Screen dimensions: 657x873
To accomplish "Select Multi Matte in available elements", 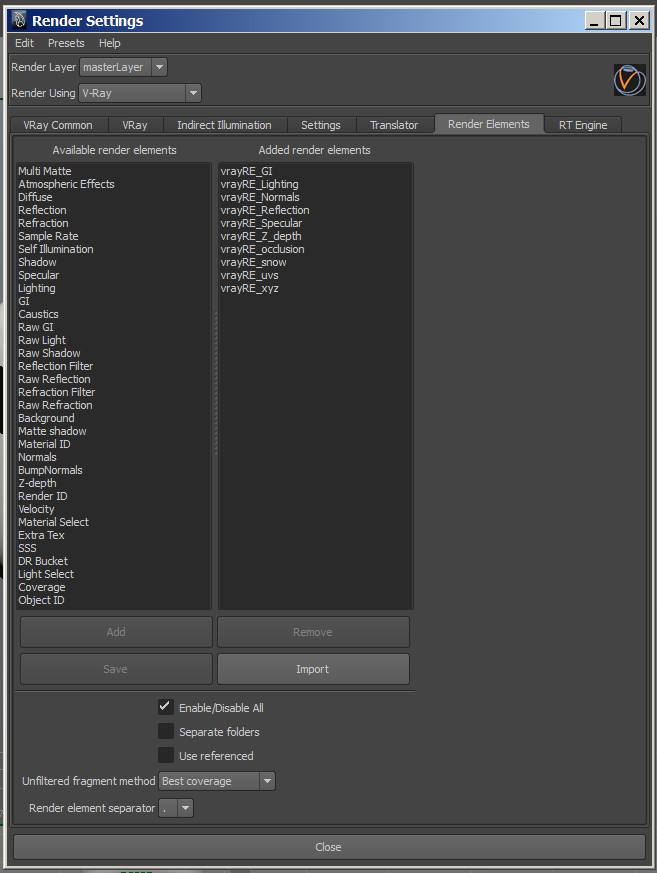I will 45,171.
